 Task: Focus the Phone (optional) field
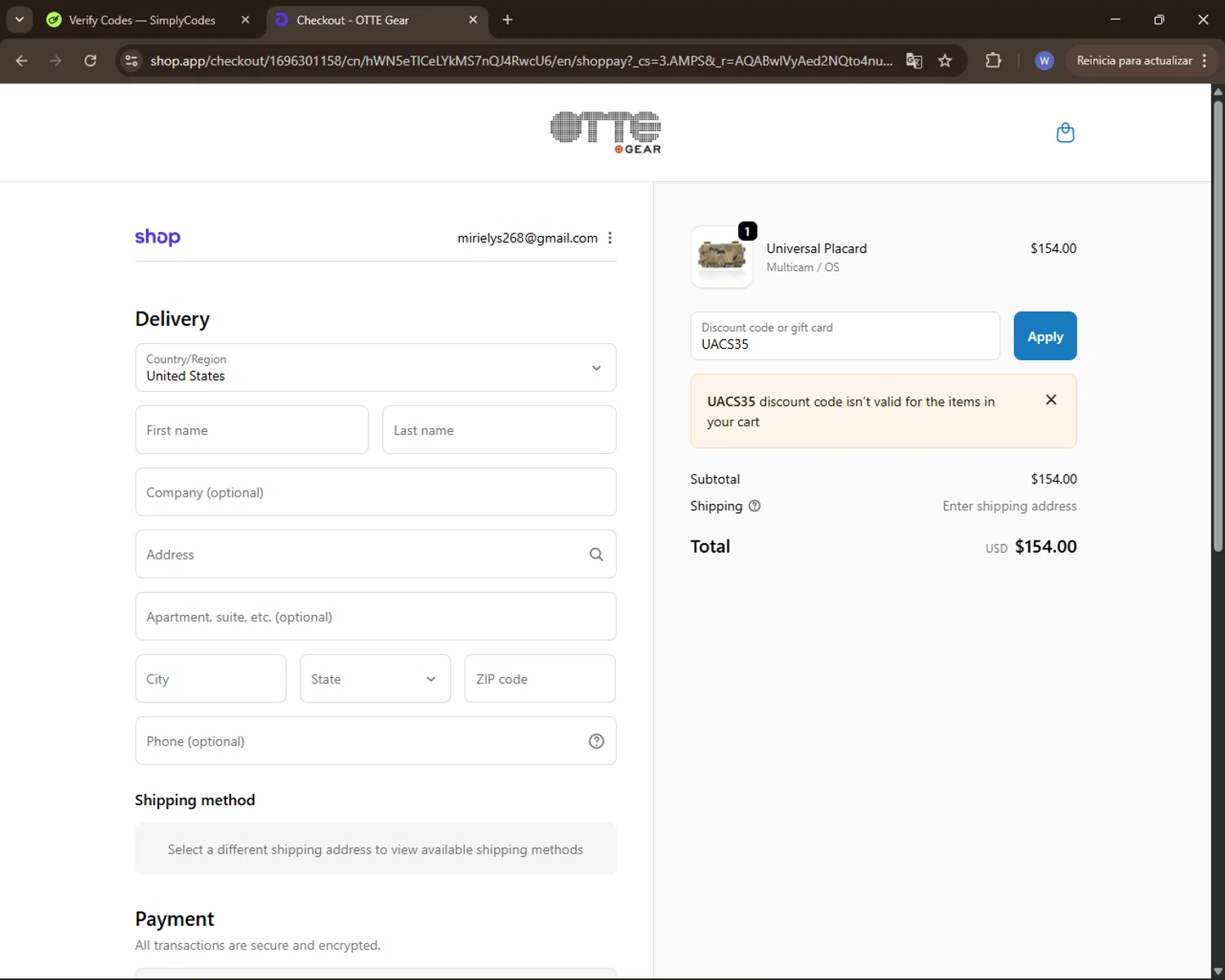[x=376, y=741]
